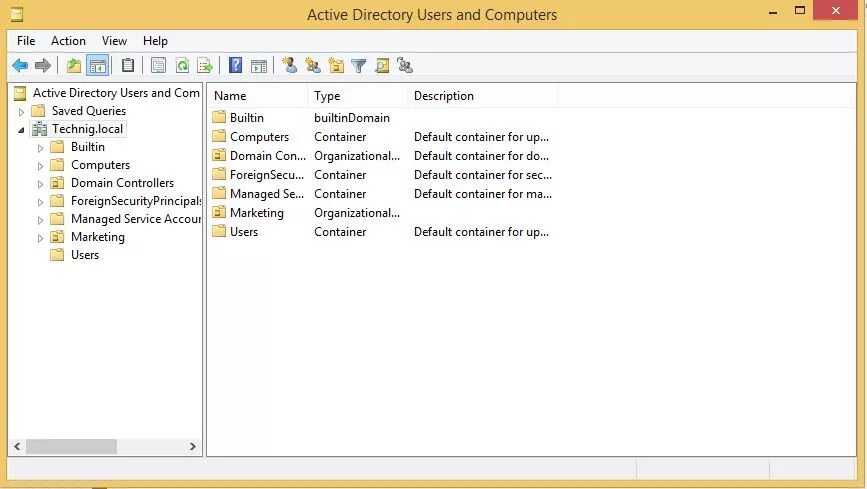The width and height of the screenshot is (867, 489).
Task: Click 'Default container for do...' description cell
Action: point(481,156)
